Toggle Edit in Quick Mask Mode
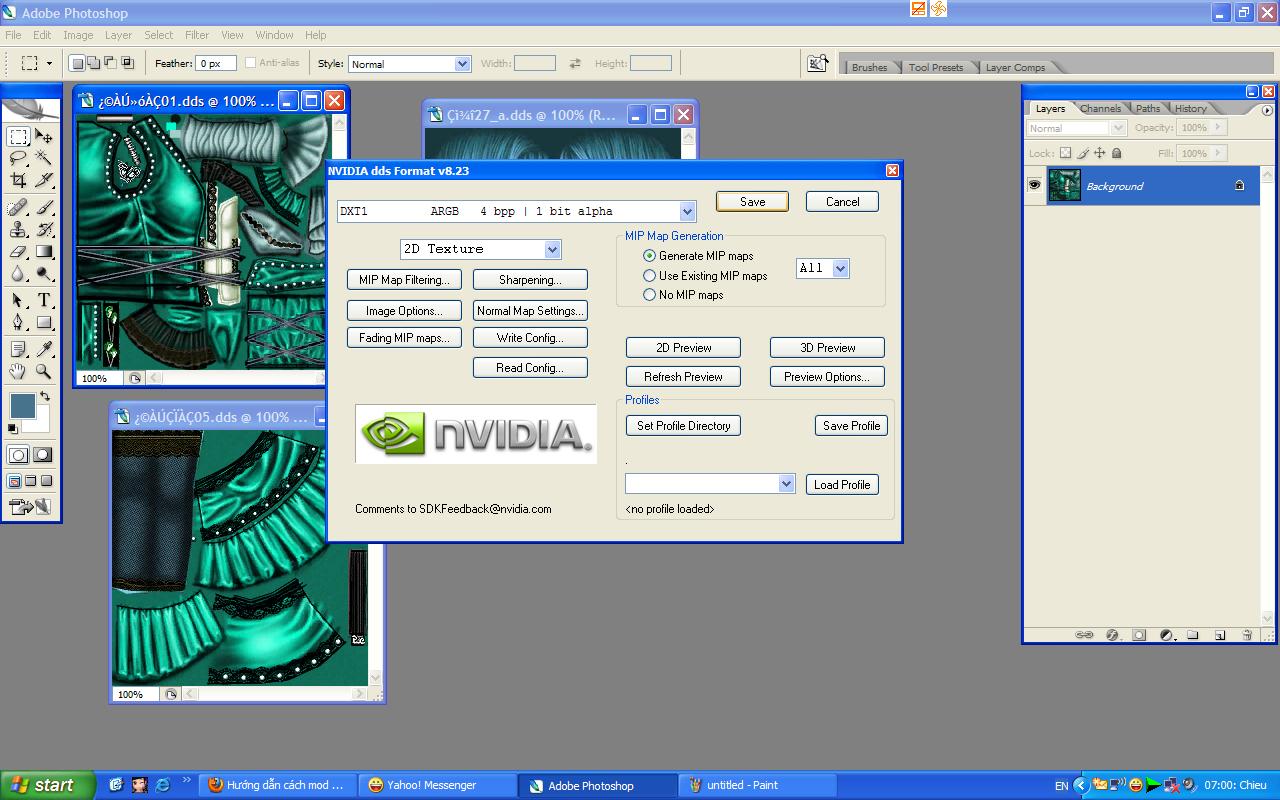This screenshot has height=800, width=1280. coord(43,455)
